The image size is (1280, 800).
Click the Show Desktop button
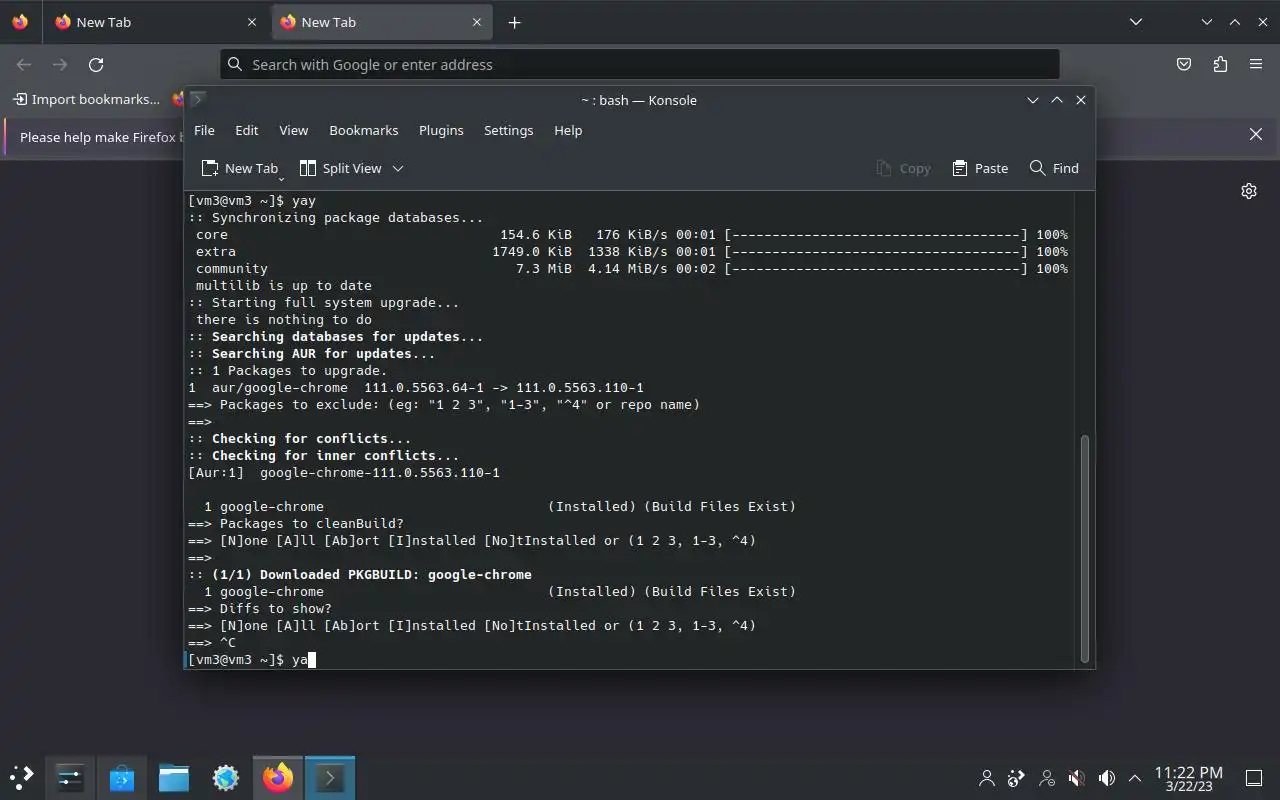[x=1254, y=778]
